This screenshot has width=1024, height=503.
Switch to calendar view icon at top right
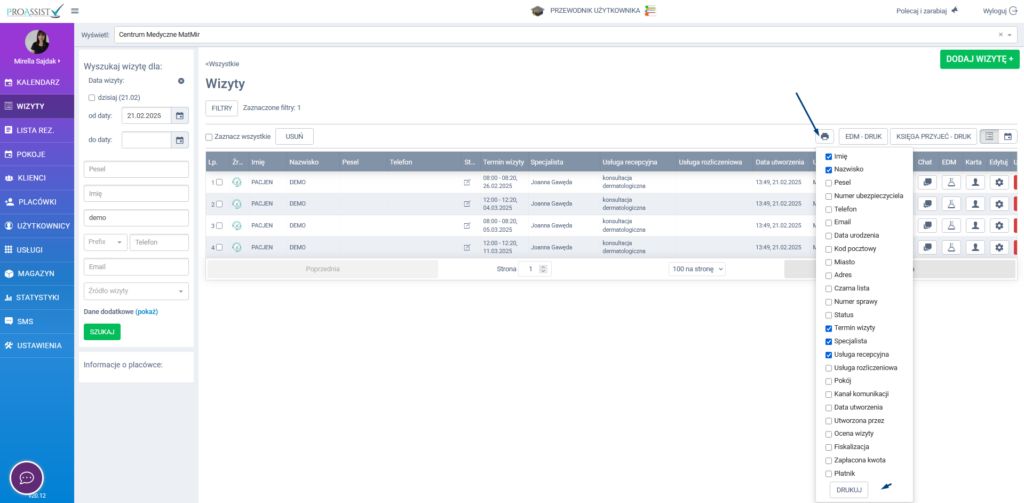point(1007,136)
